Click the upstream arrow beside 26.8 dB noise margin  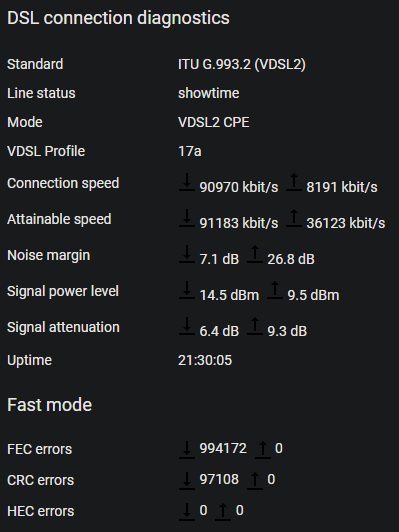(x=255, y=254)
